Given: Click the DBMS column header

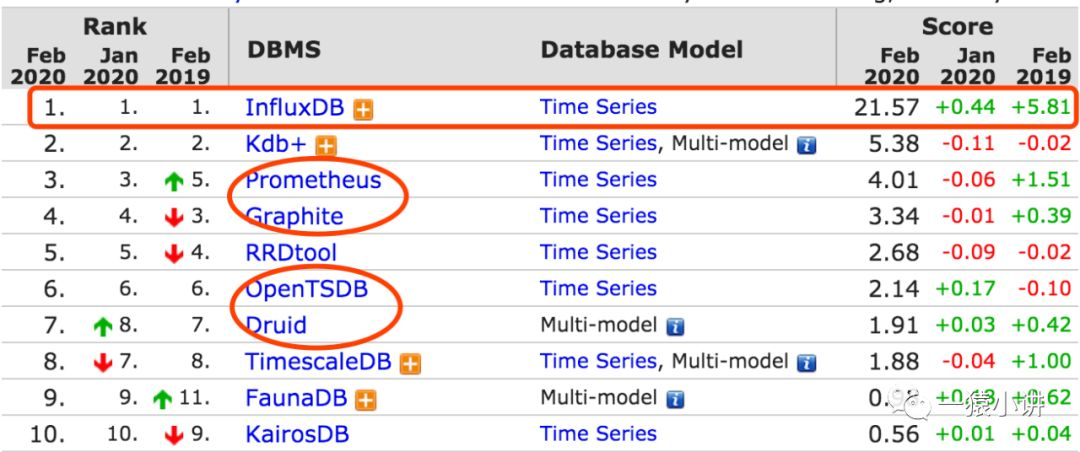Looking at the screenshot, I should (283, 49).
